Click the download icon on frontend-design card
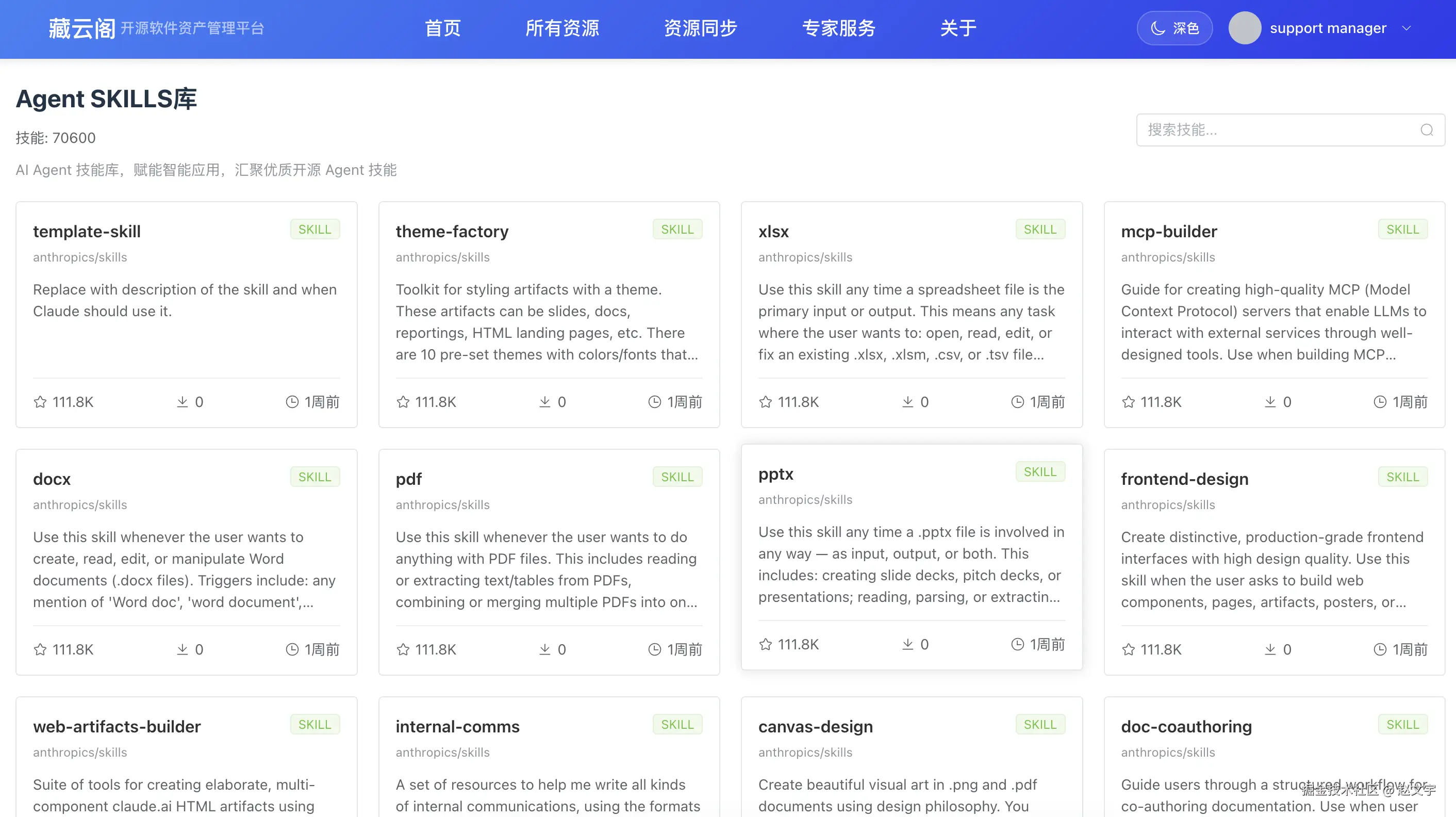This screenshot has width=1456, height=817. coord(1270,650)
